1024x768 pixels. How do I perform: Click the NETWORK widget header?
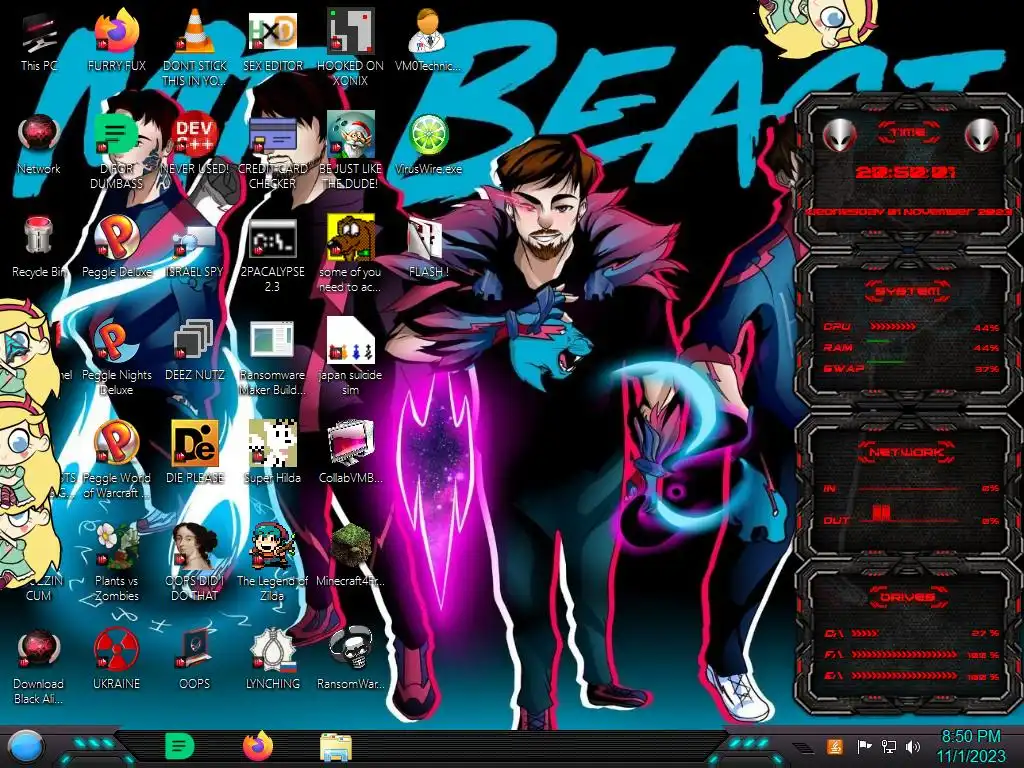pyautogui.click(x=906, y=452)
